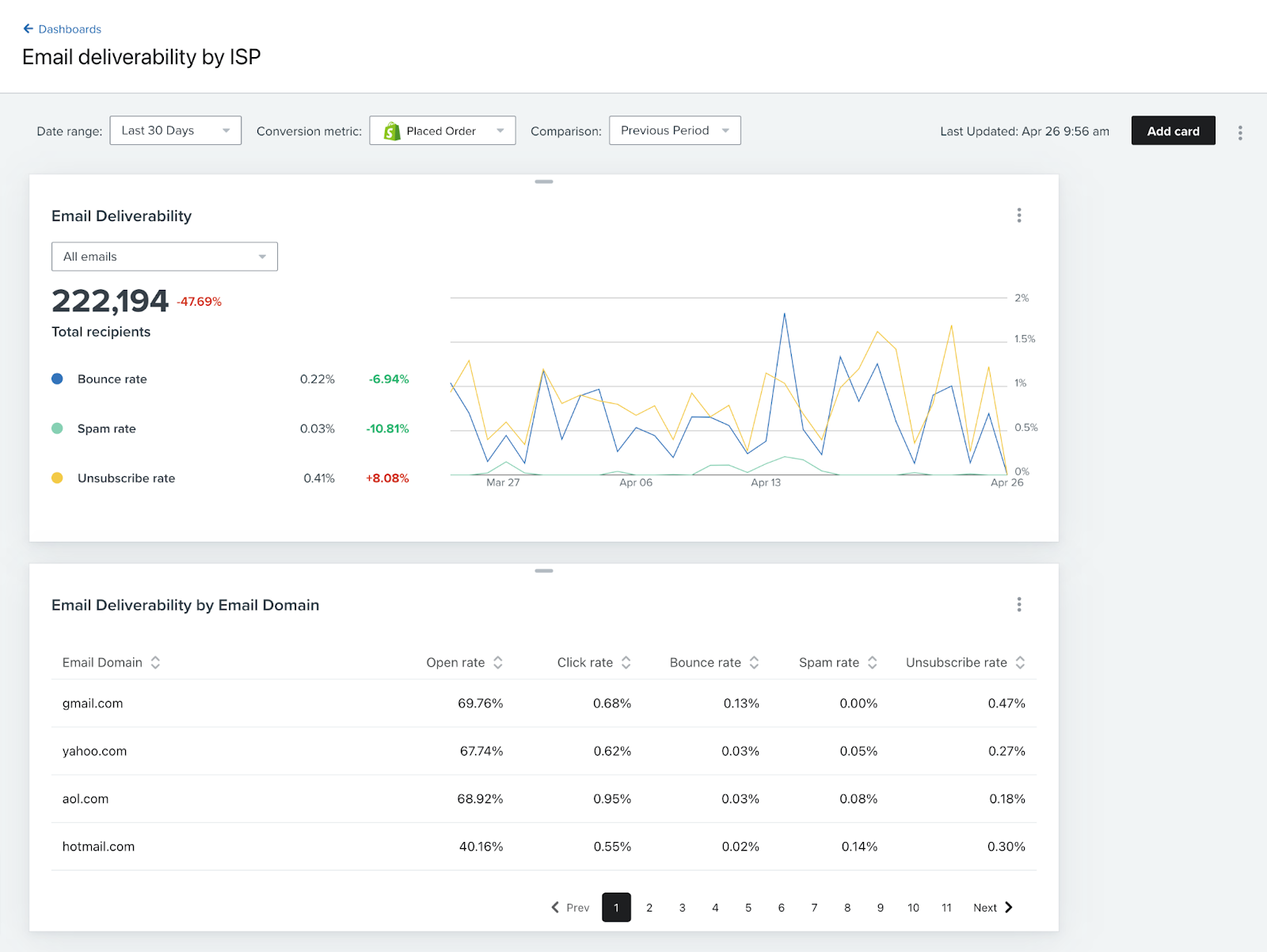Expand the Previous Period comparison dropdown
The width and height of the screenshot is (1267, 952).
[x=675, y=131]
